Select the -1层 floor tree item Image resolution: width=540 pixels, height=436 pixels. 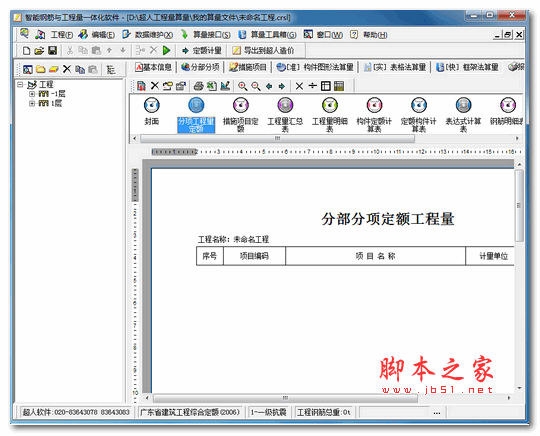click(58, 94)
